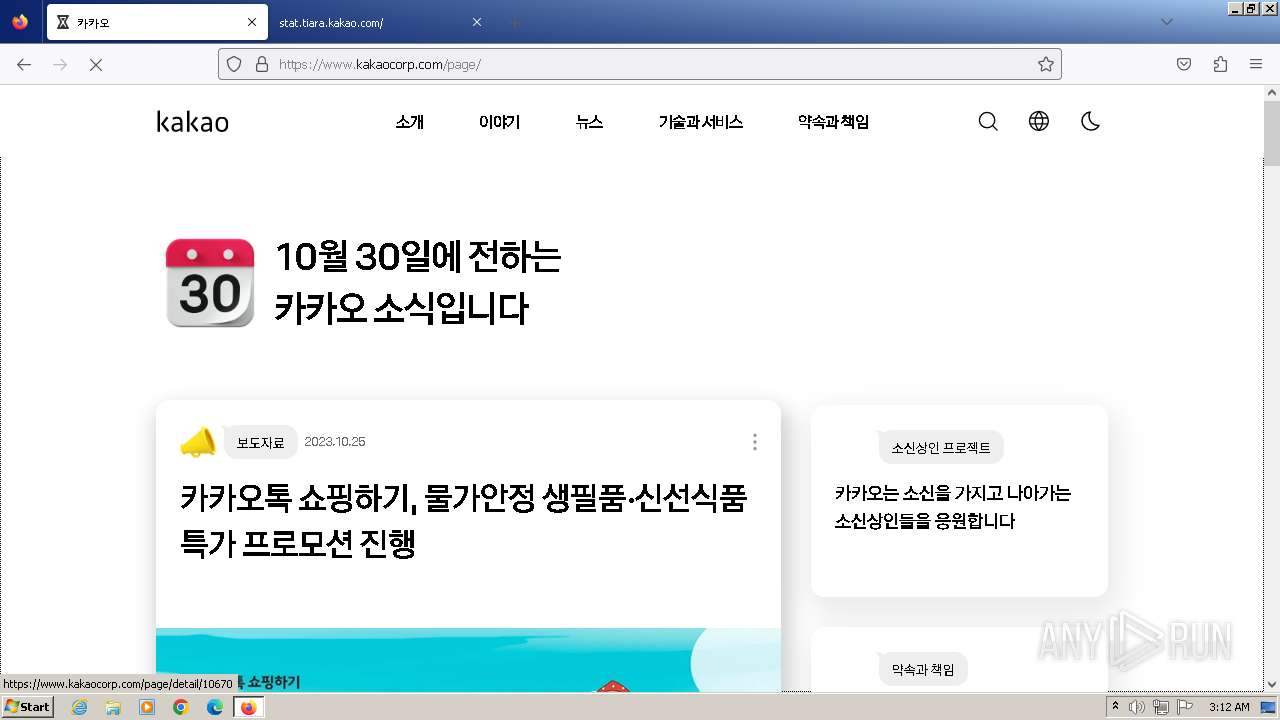The width and height of the screenshot is (1280, 720).
Task: Click the 3:12 AM system clock
Action: [x=1229, y=707]
